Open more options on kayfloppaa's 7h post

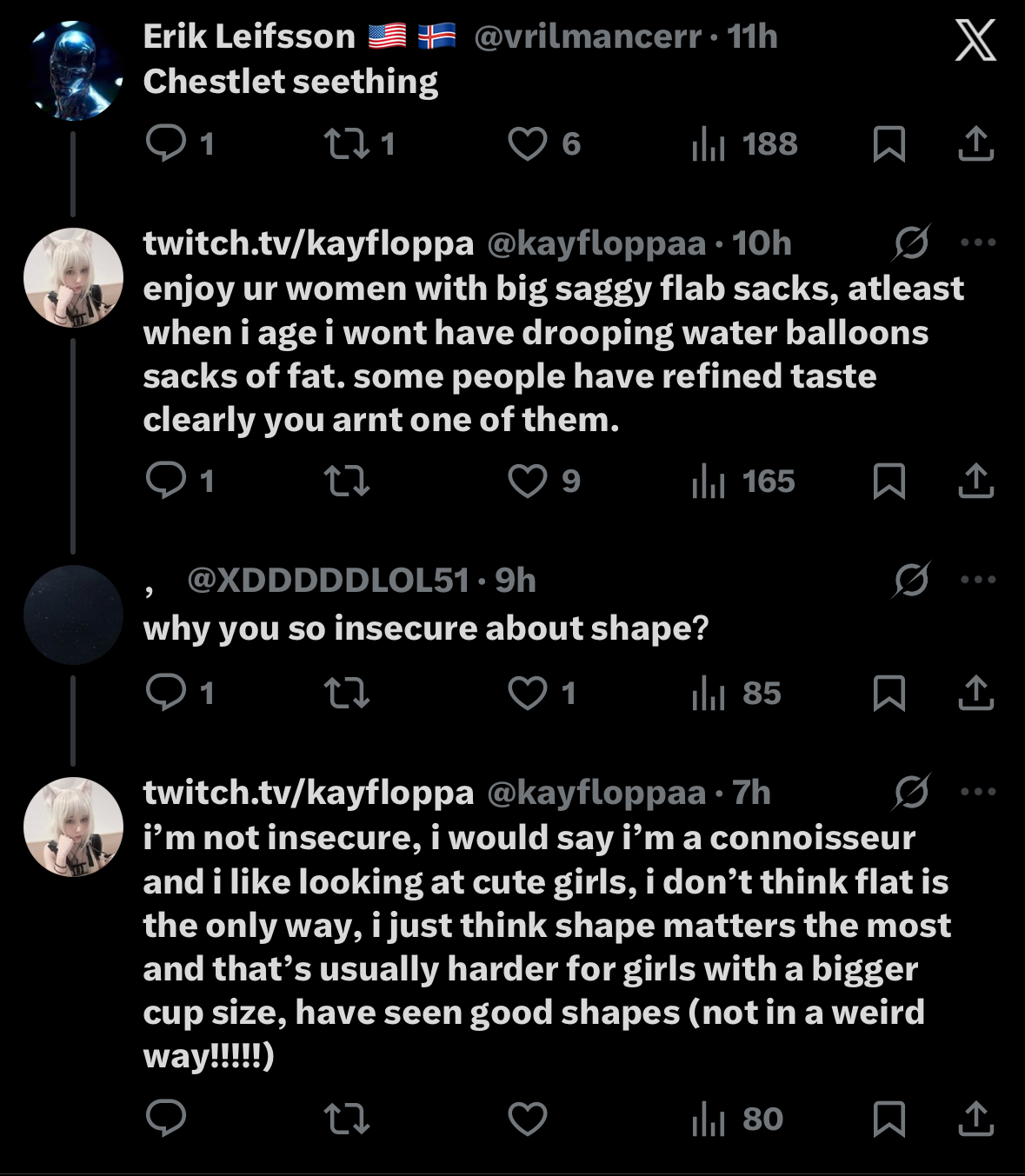(x=978, y=792)
